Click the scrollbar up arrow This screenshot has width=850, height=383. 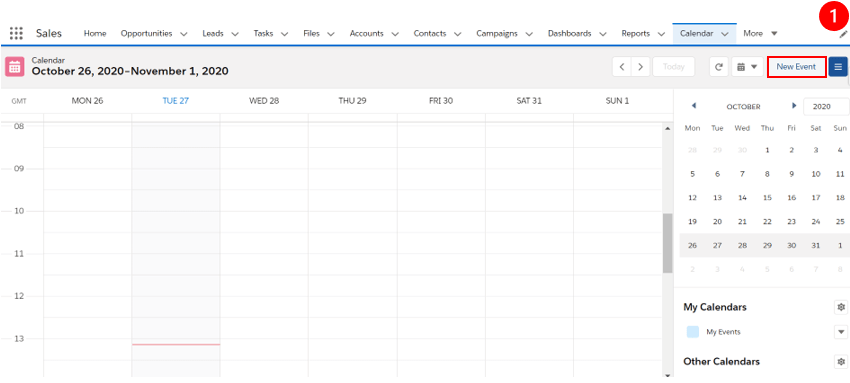667,128
